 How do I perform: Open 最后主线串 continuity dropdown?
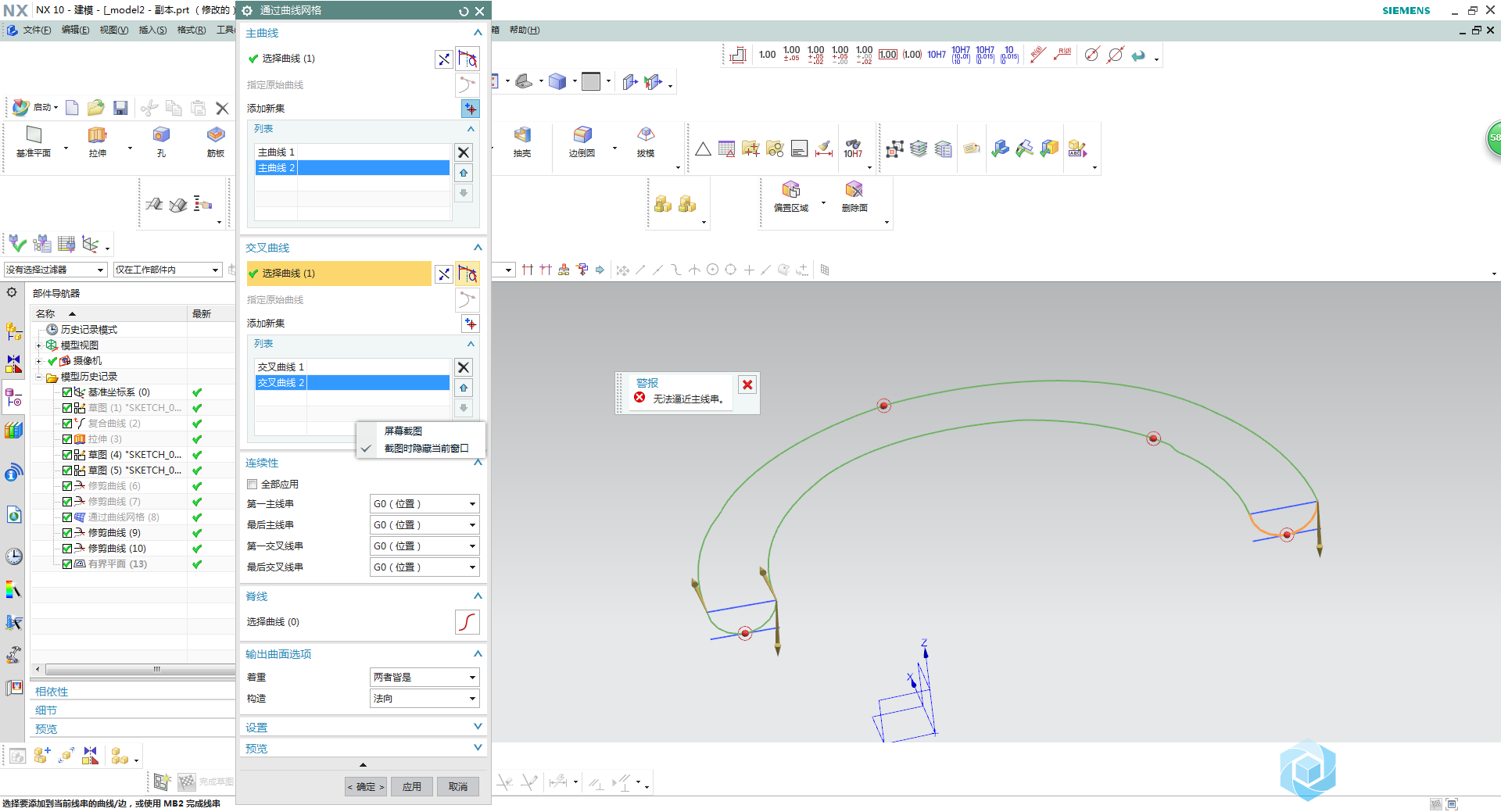pyautogui.click(x=425, y=525)
